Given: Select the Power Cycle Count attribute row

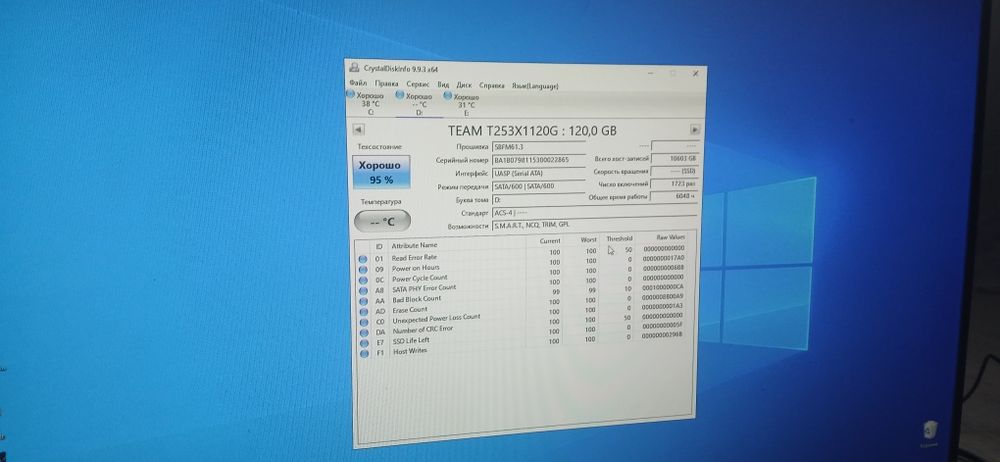Looking at the screenshot, I should point(522,274).
